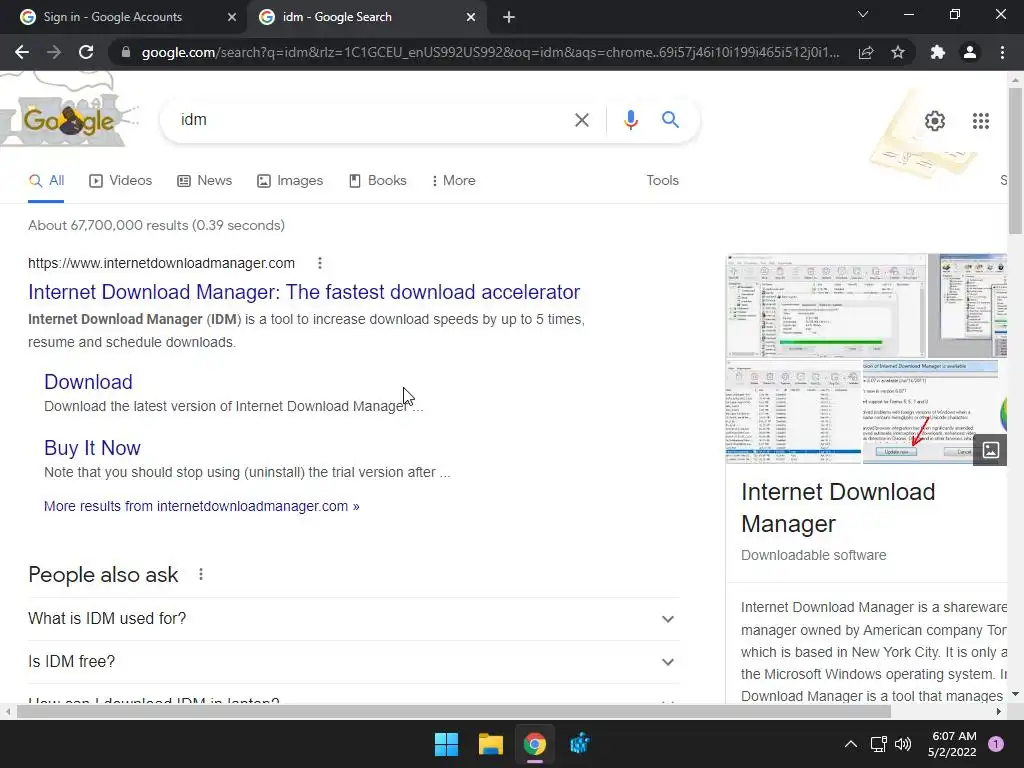Screen dimensions: 1024x768
Task: Open the Google apps grid
Action: coord(980,121)
